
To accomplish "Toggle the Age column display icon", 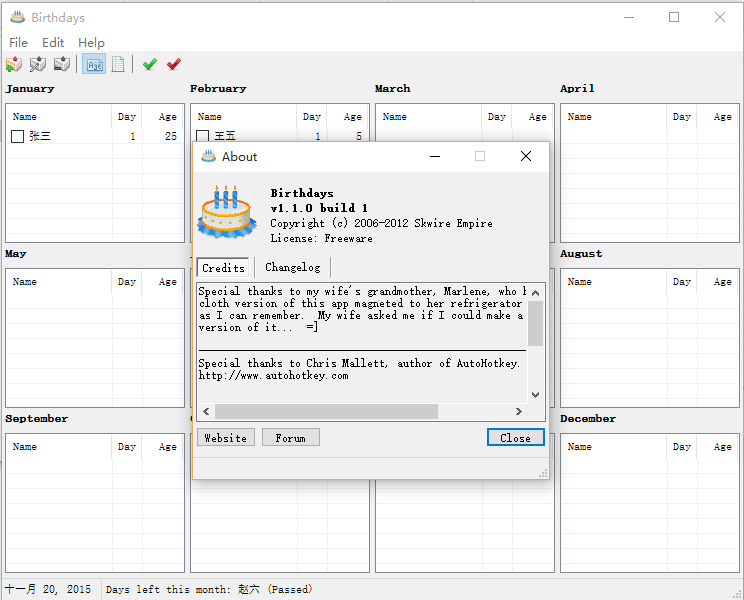I will [x=94, y=65].
